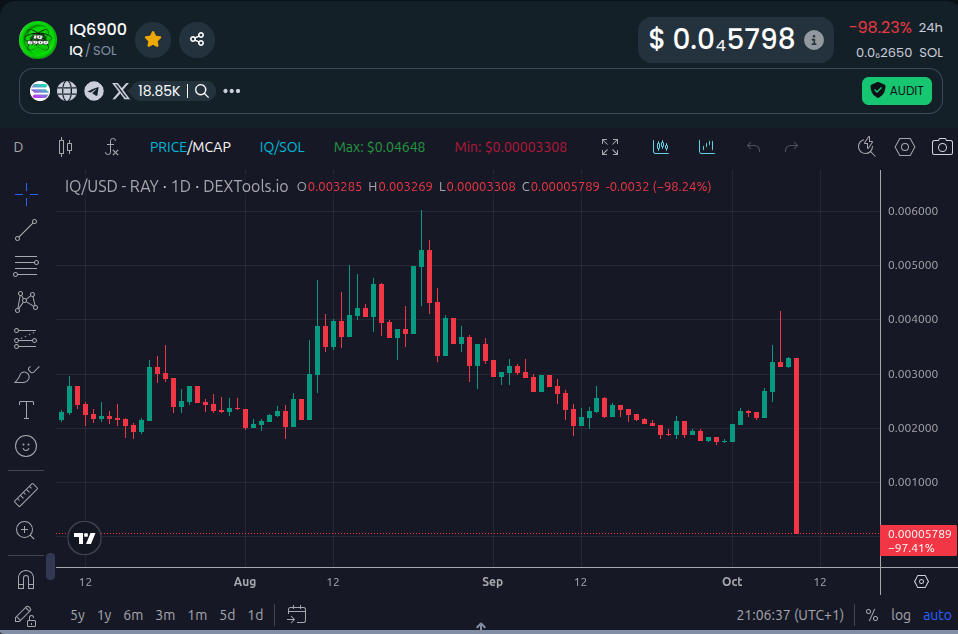Open the indicators fx menu
958x634 pixels.
click(x=112, y=147)
